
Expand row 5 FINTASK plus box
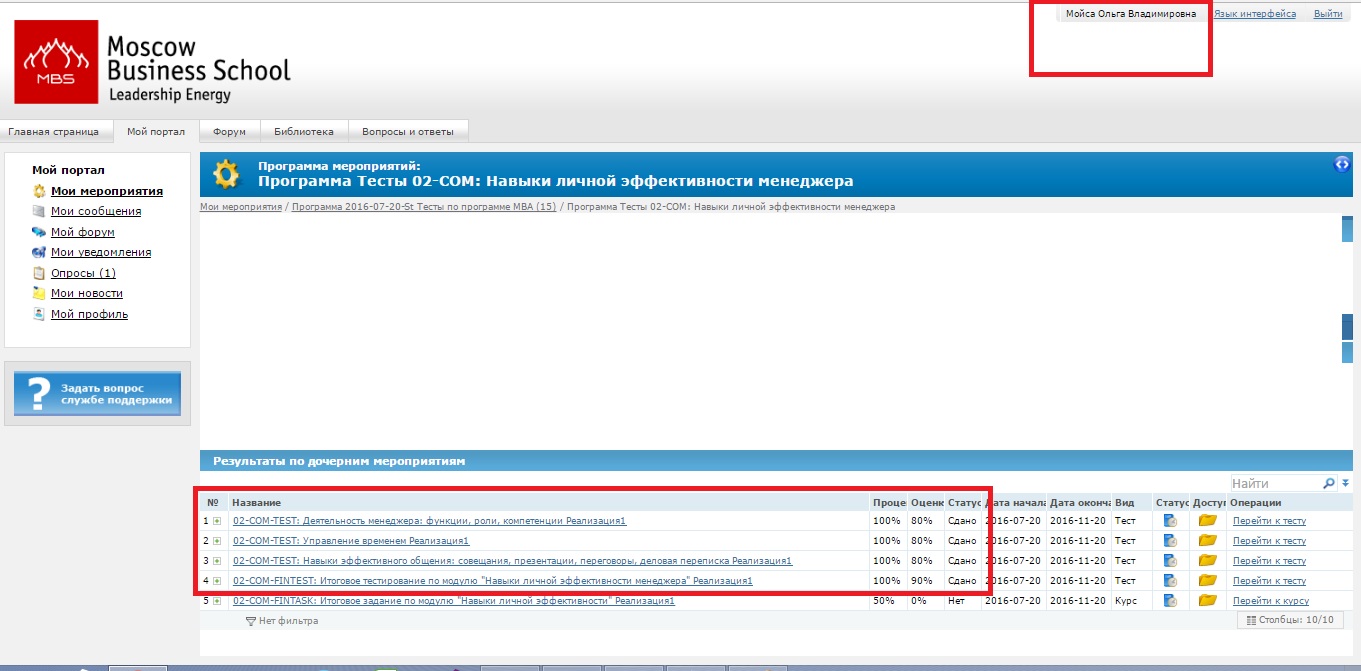pos(217,601)
